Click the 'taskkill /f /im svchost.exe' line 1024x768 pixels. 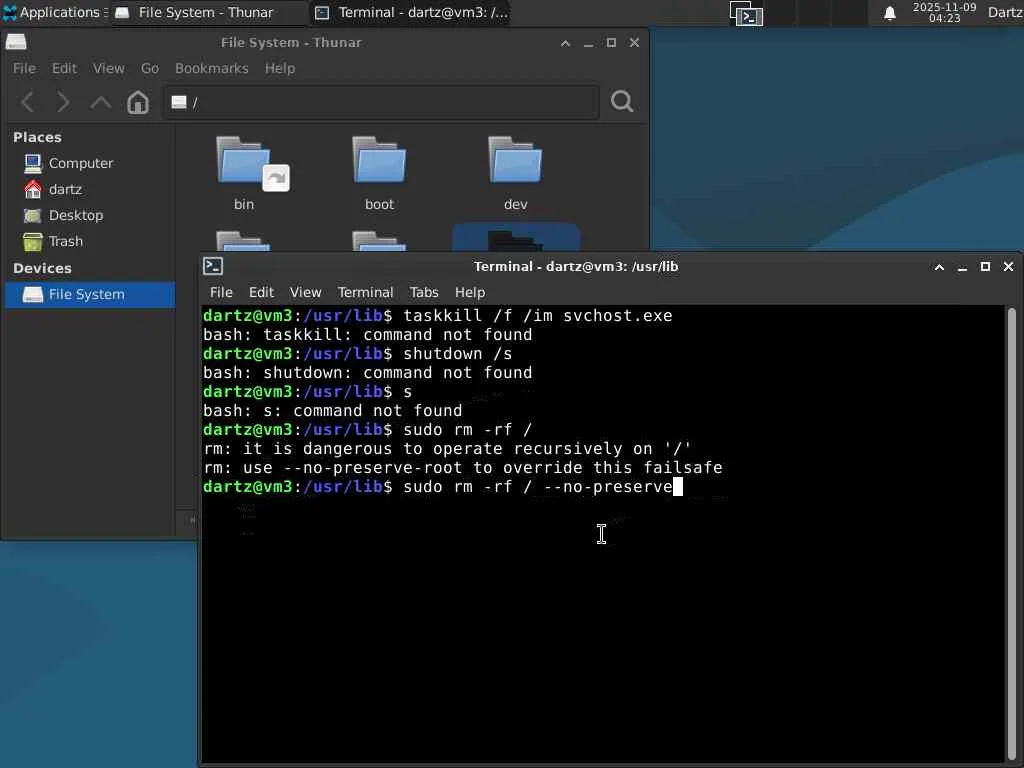pos(438,315)
